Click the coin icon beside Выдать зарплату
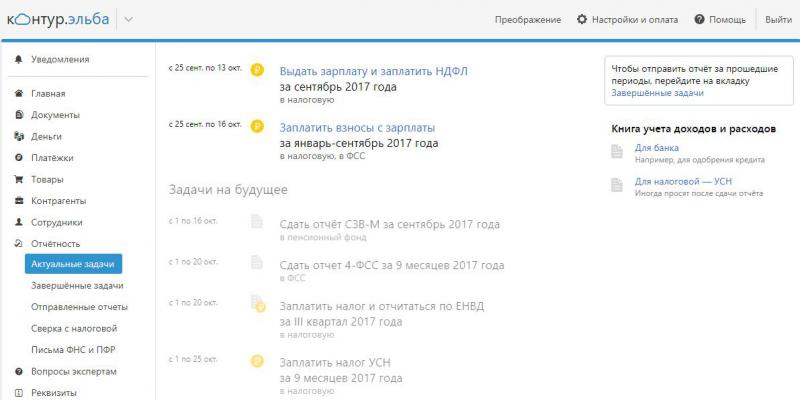 [x=257, y=72]
